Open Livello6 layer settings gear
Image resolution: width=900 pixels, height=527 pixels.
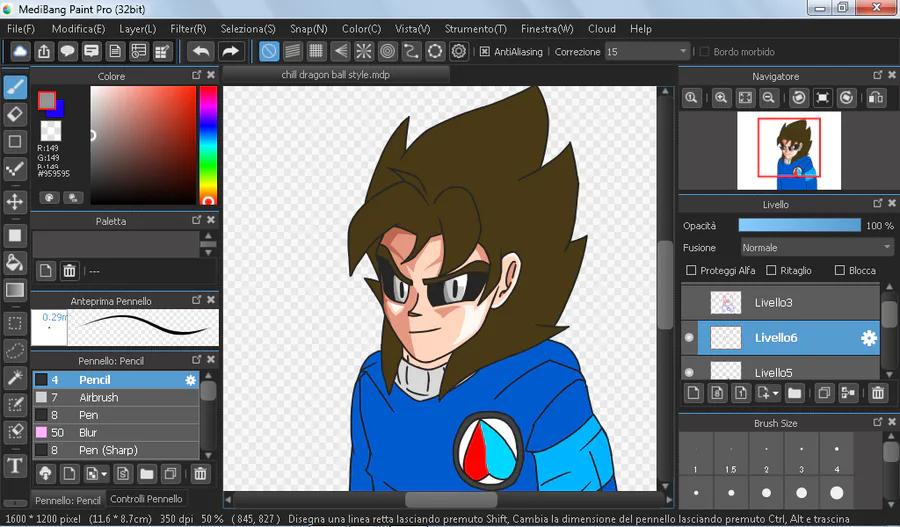[869, 338]
